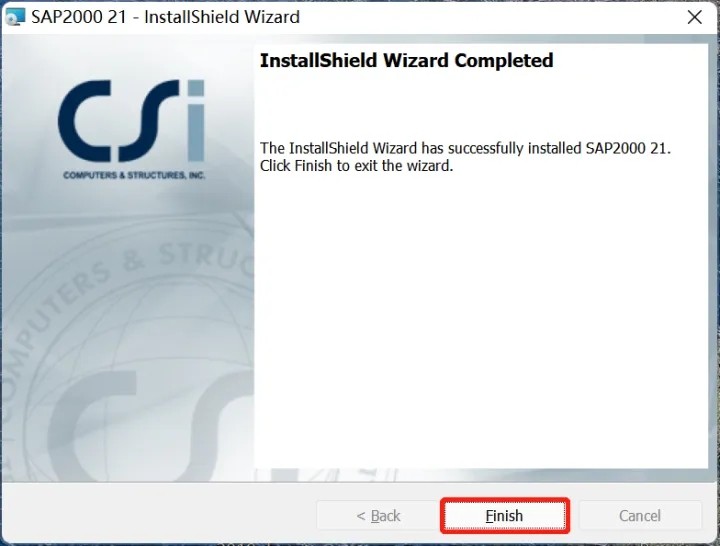This screenshot has height=546, width=720.
Task: Click empty footer area left of Back
Action: click(158, 515)
